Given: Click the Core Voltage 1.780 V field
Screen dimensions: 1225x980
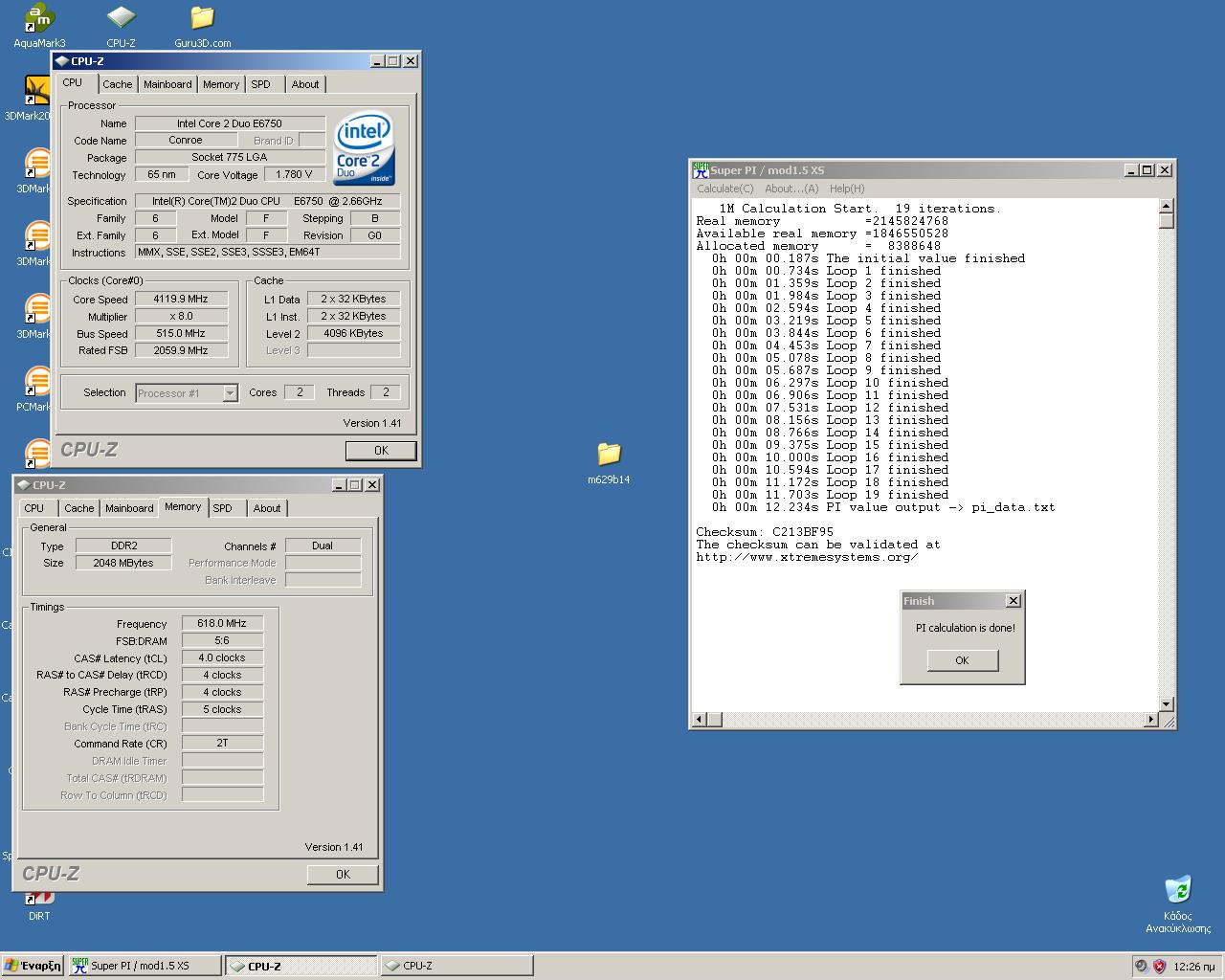Looking at the screenshot, I should point(295,174).
